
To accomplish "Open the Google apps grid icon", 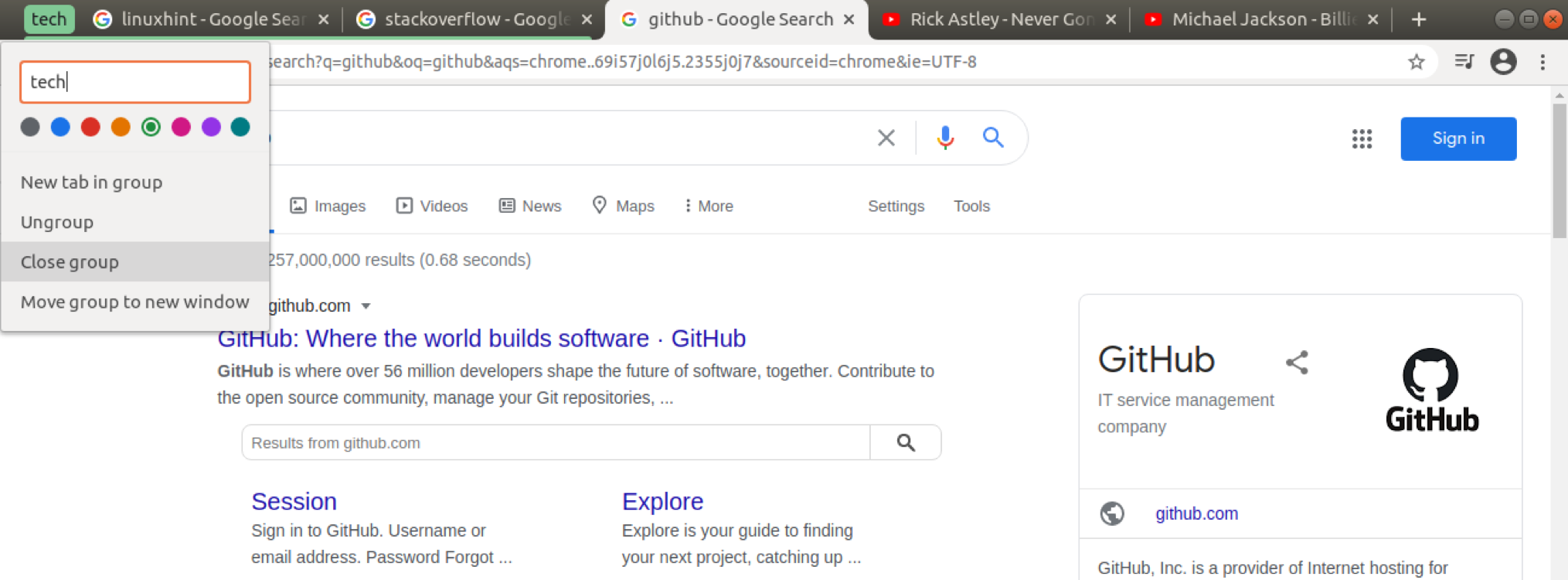I will (x=1362, y=139).
